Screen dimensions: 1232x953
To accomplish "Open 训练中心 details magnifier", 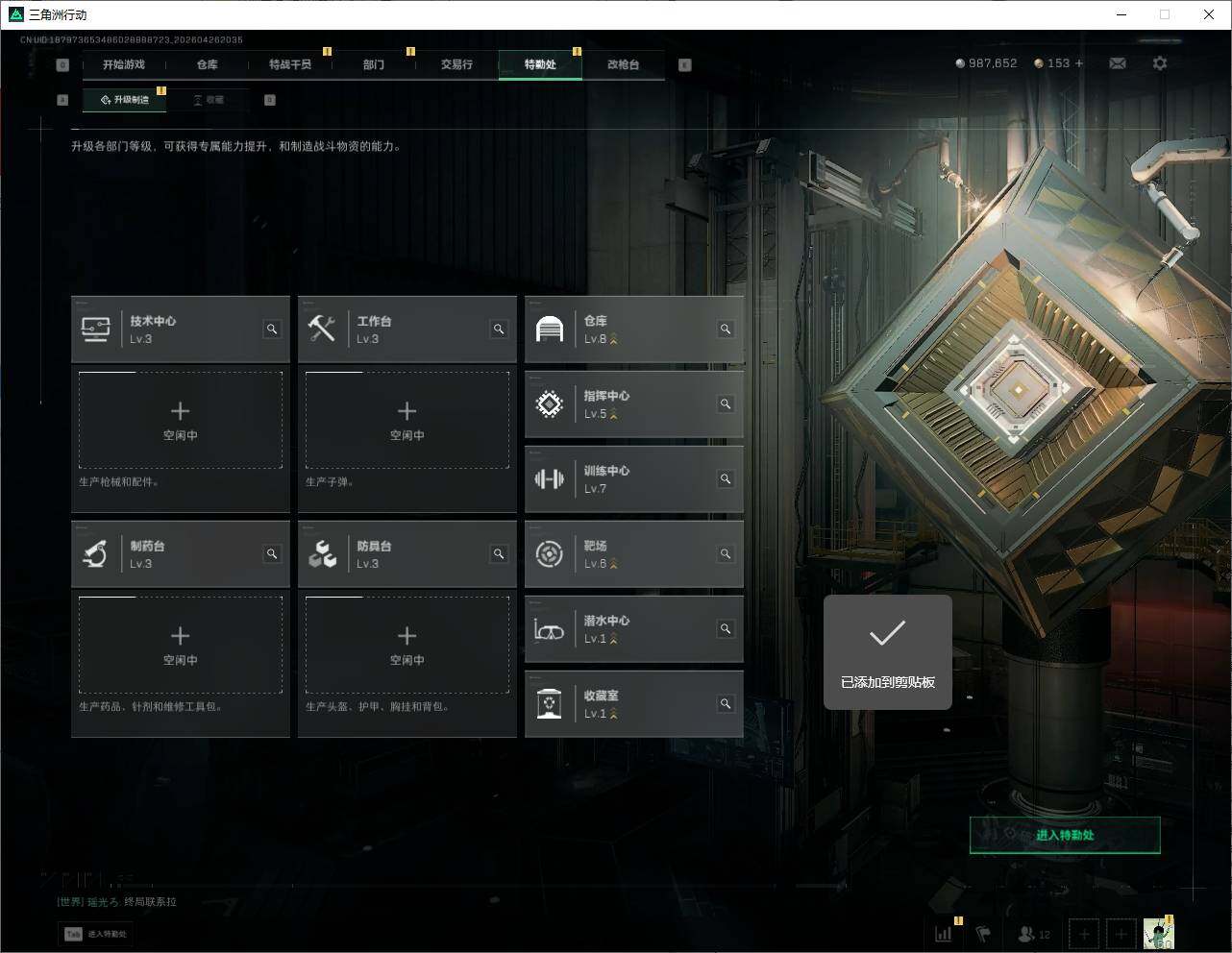I will [726, 479].
